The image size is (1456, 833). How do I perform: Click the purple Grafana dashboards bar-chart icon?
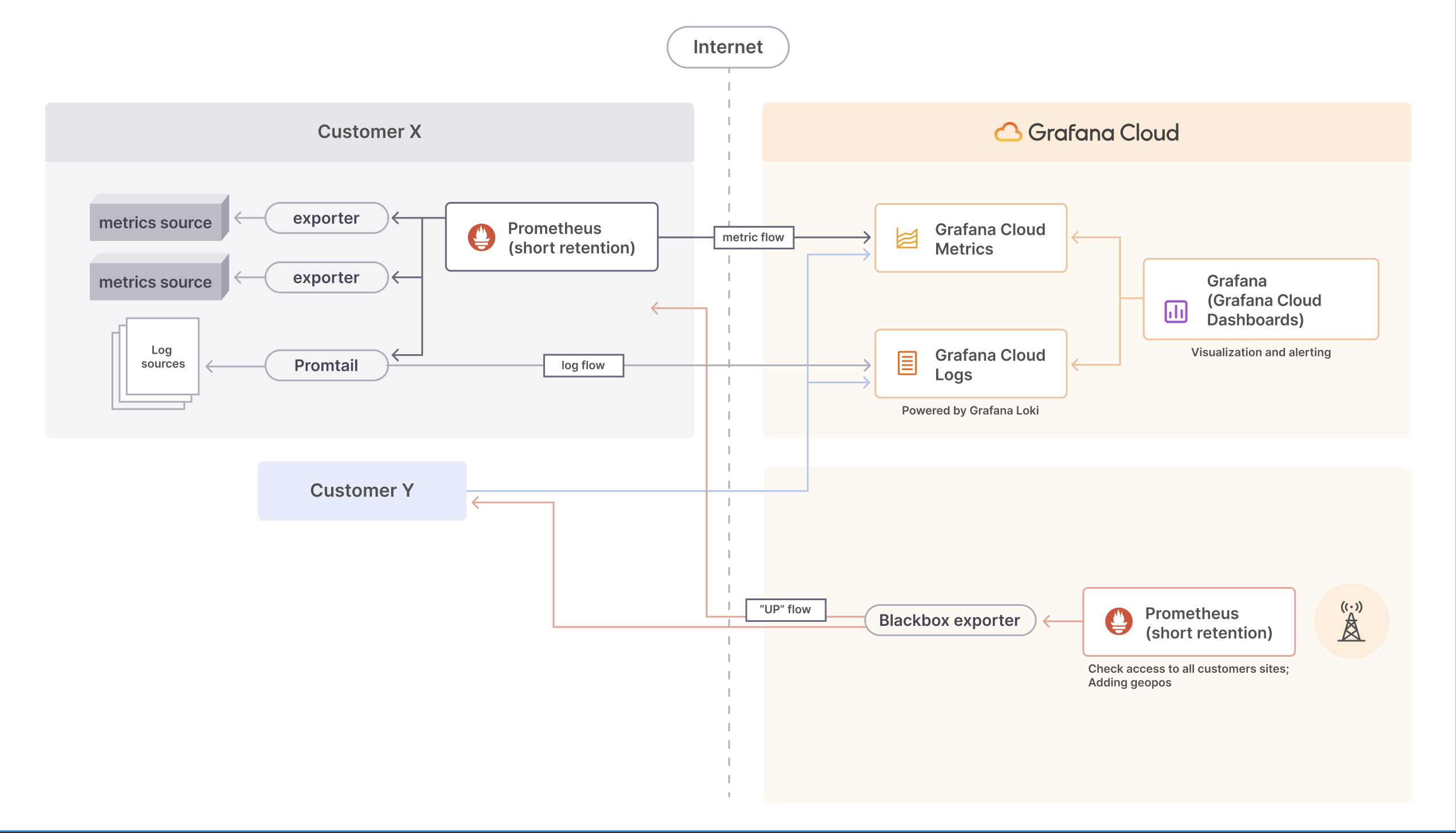coord(1176,311)
